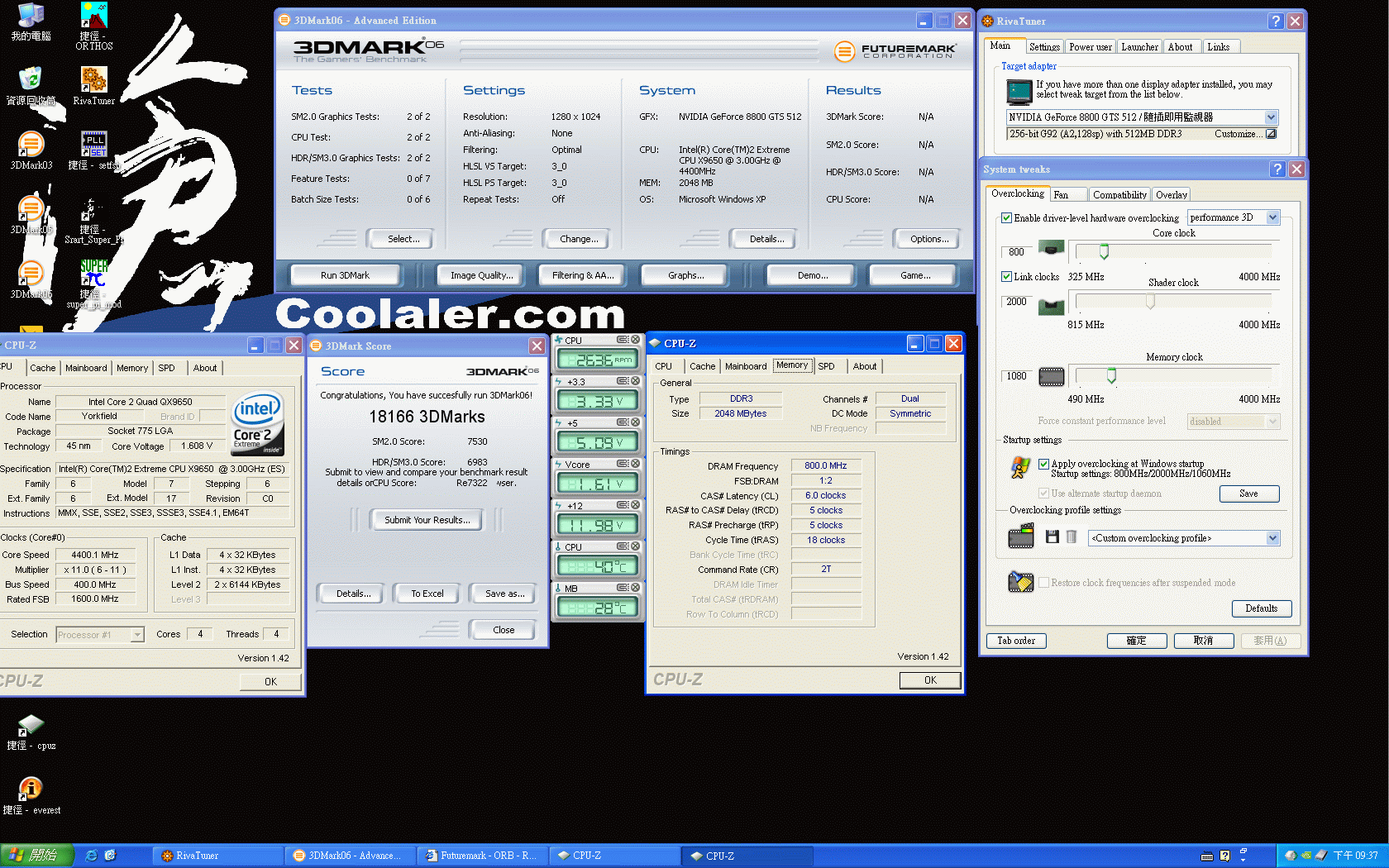Toggle Restore clock frequencies after suspended mode
This screenshot has width=1389, height=868.
pyautogui.click(x=1043, y=583)
